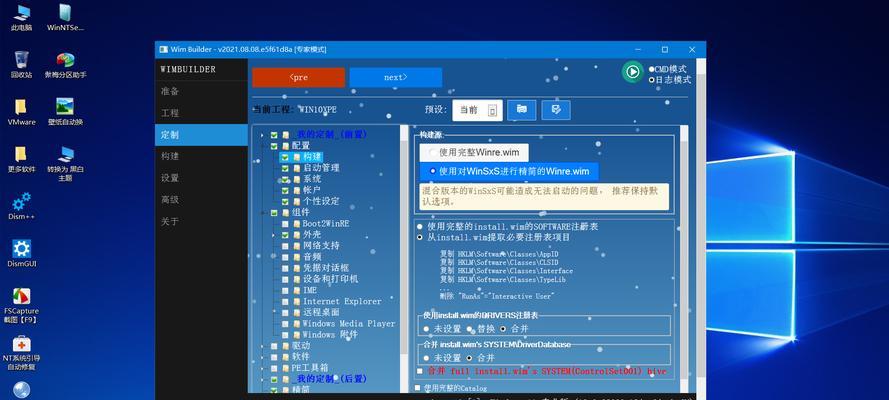
Task: Select 合并 for SYSTEM\DriverDatabase
Action: (x=470, y=358)
